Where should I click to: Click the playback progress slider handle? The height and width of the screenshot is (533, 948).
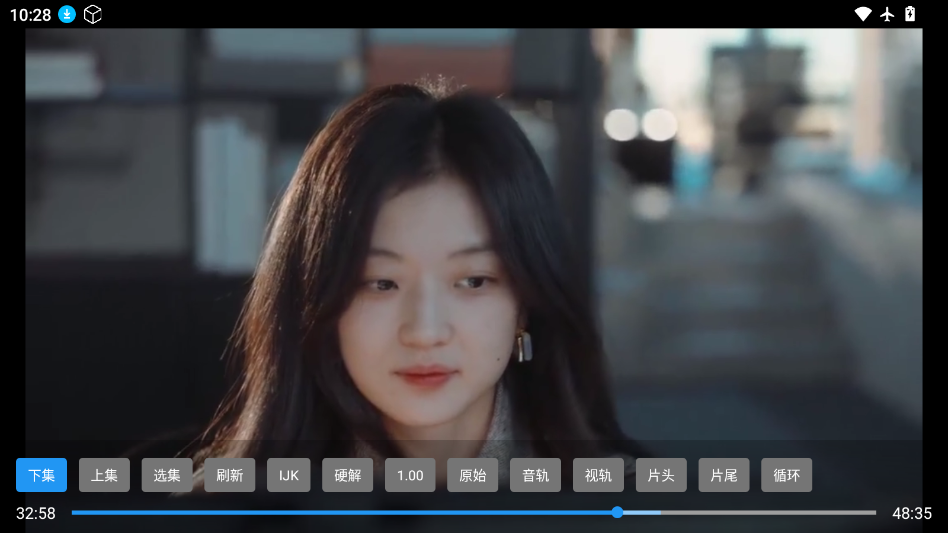(x=617, y=512)
